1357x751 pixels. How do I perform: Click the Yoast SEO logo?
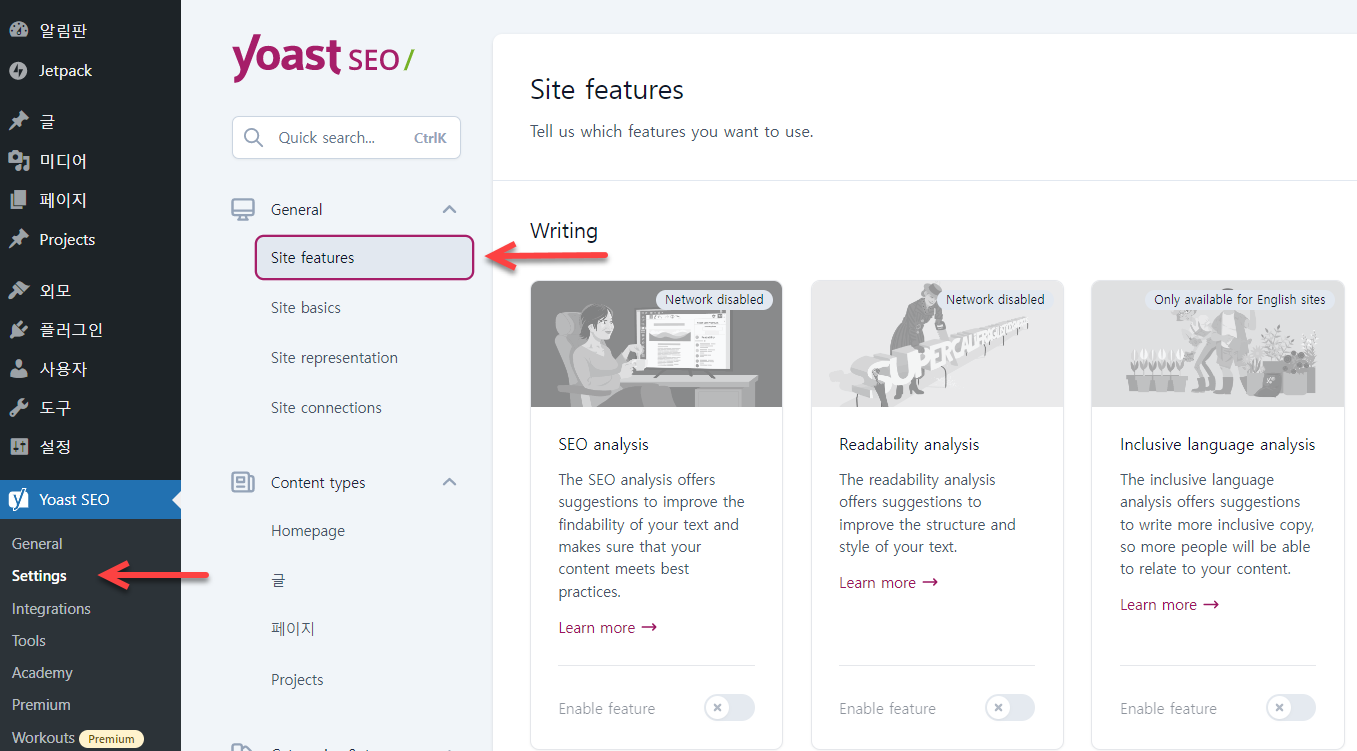click(x=323, y=58)
